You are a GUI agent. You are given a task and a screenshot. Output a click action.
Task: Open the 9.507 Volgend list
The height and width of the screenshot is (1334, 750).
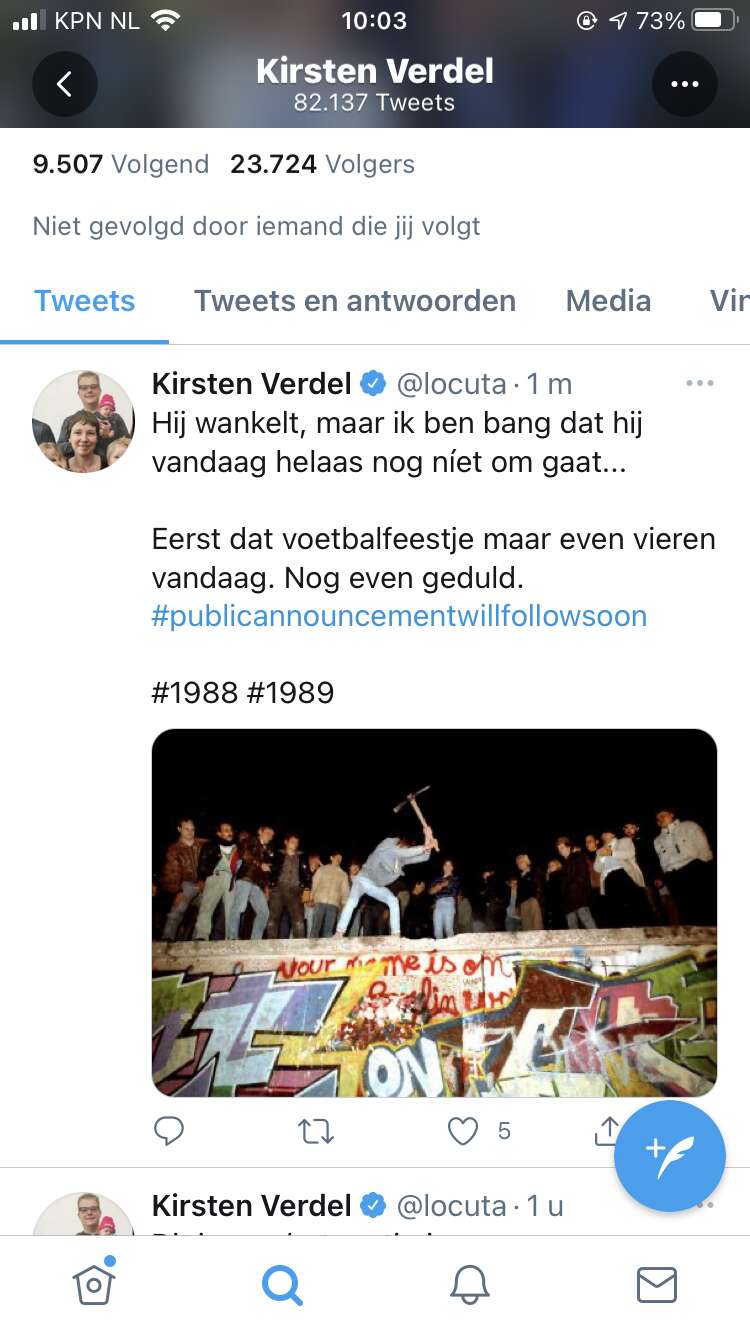tap(121, 164)
